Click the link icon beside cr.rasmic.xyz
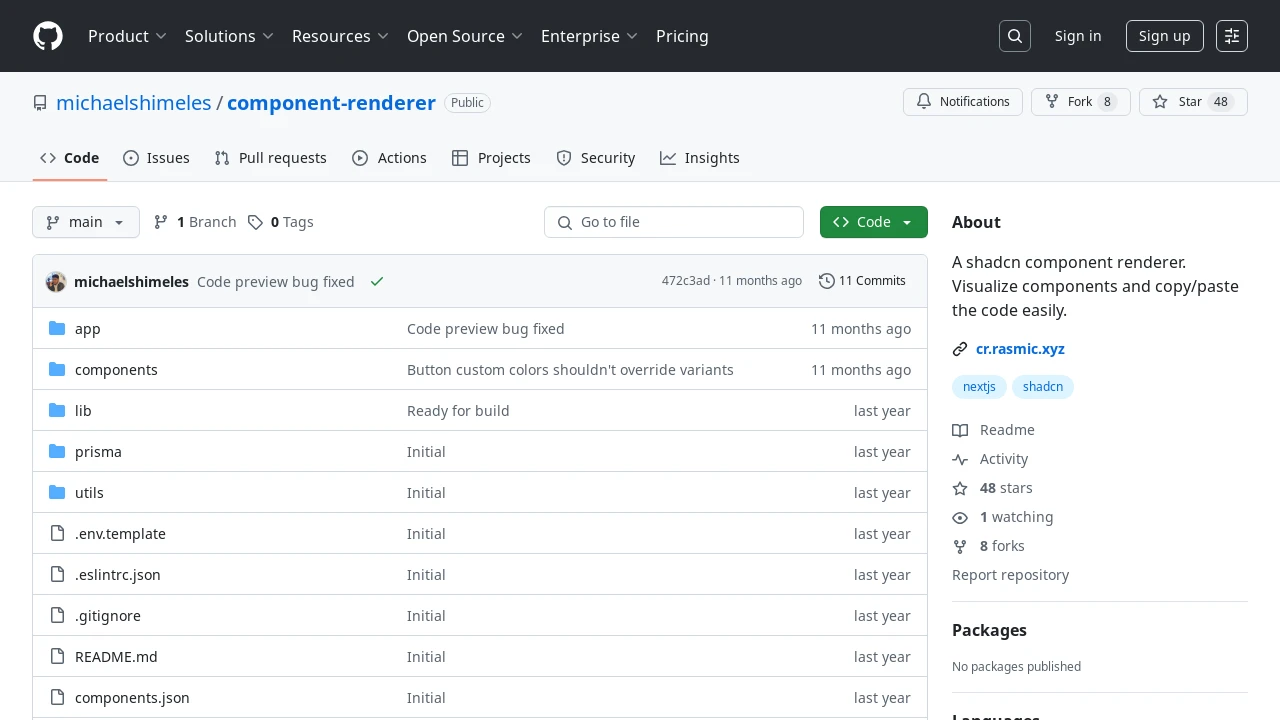 pos(960,349)
